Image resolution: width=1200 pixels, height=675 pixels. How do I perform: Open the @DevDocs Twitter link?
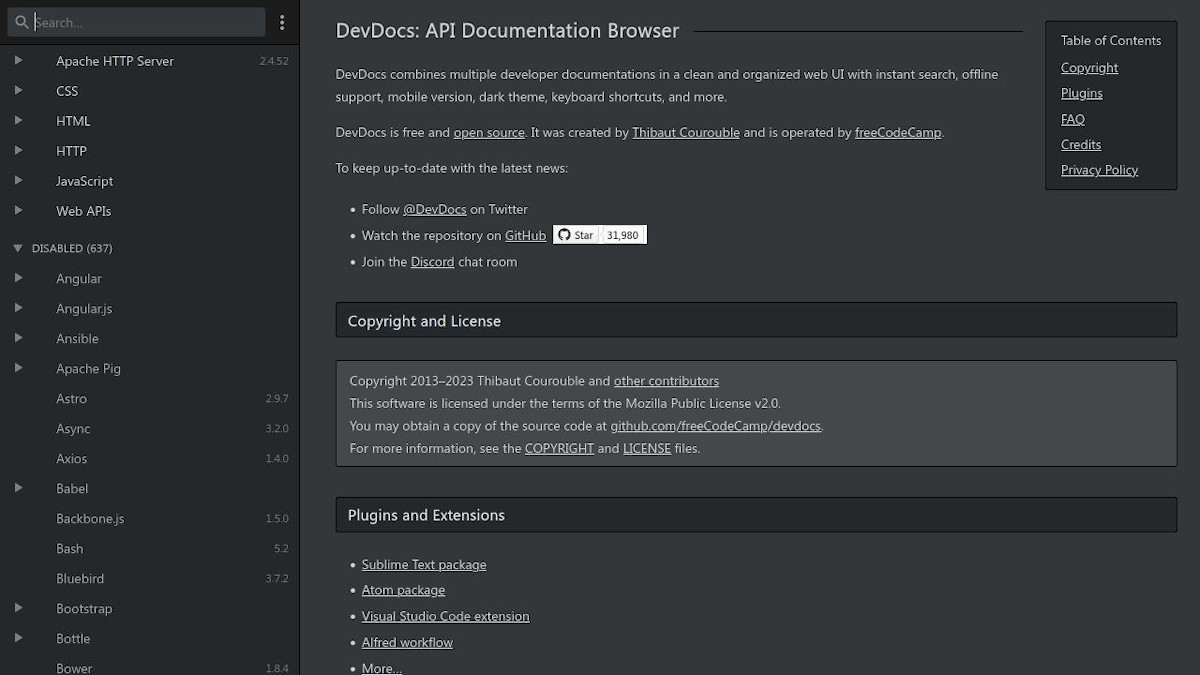[x=434, y=209]
